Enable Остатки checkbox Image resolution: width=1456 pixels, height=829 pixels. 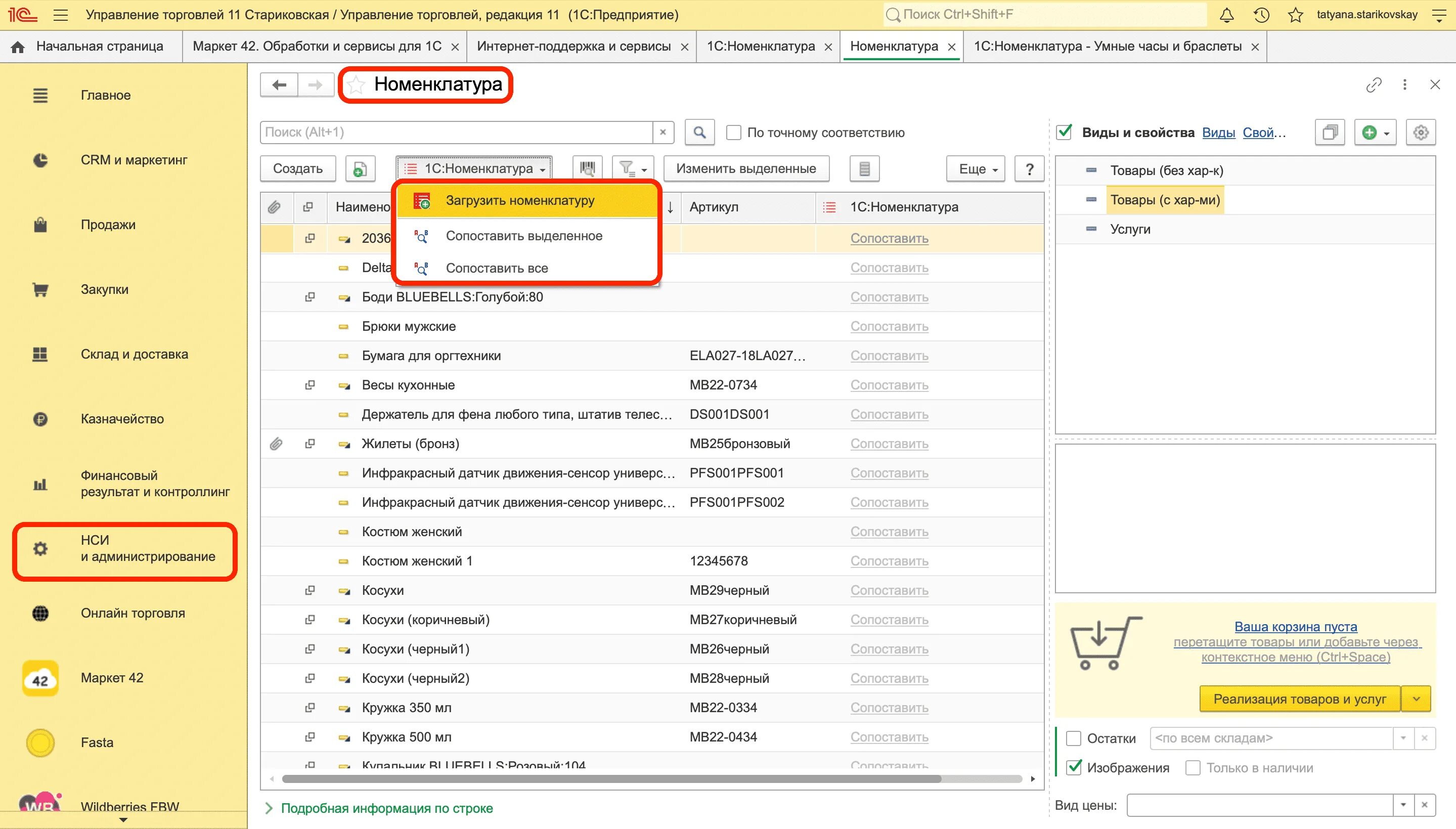1073,738
